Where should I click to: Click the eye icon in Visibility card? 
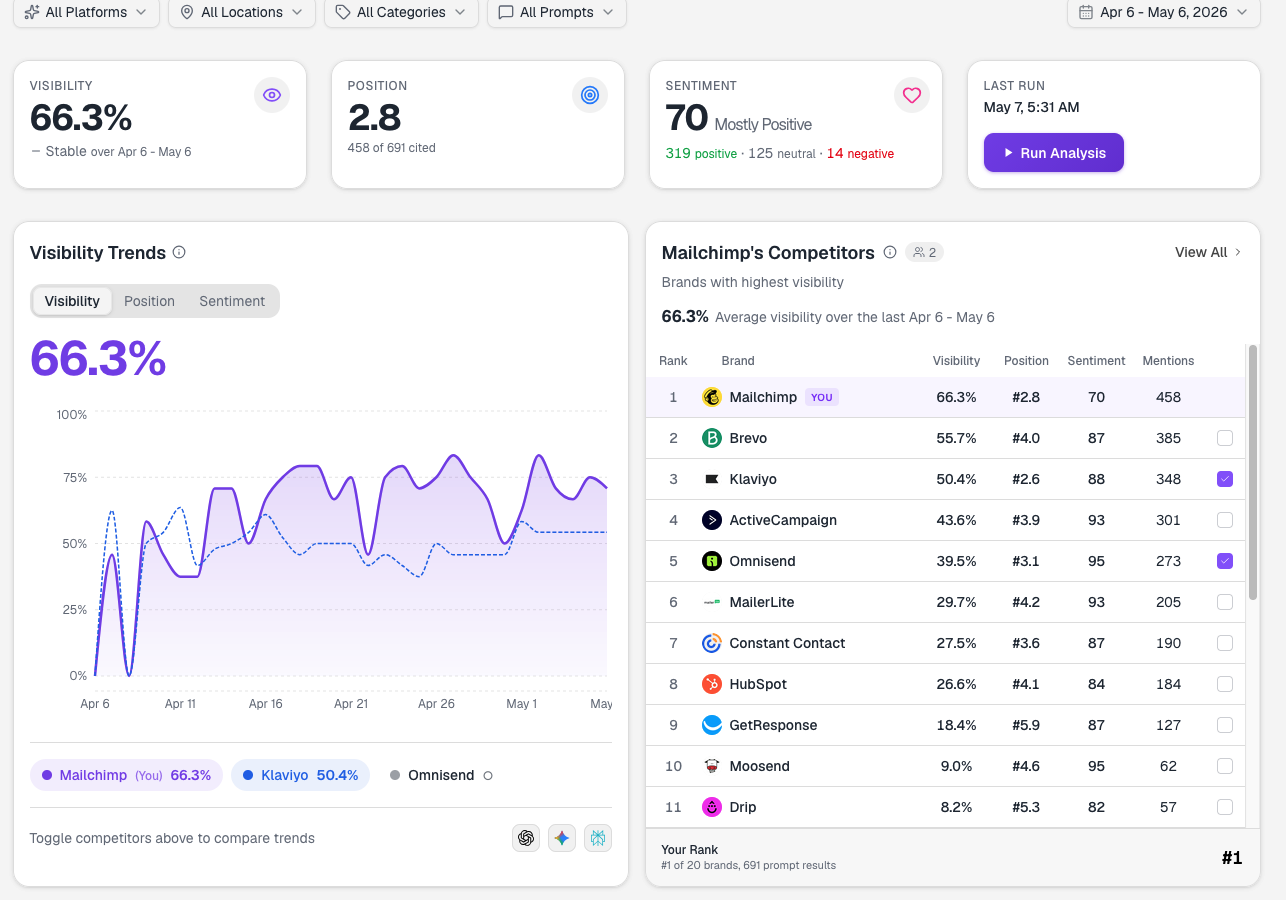pos(272,95)
